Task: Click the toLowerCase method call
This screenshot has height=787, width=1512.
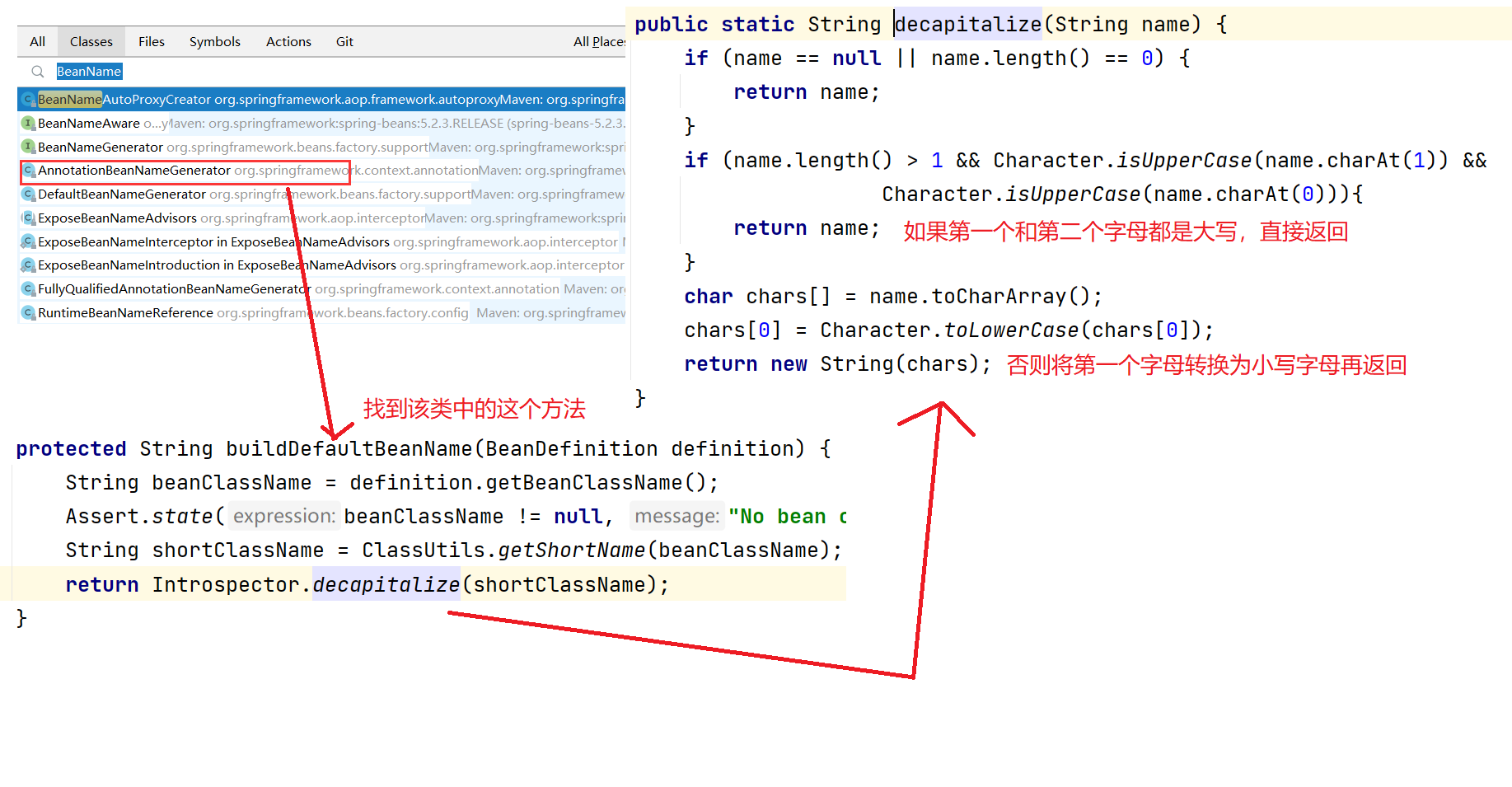Action: 1010,330
